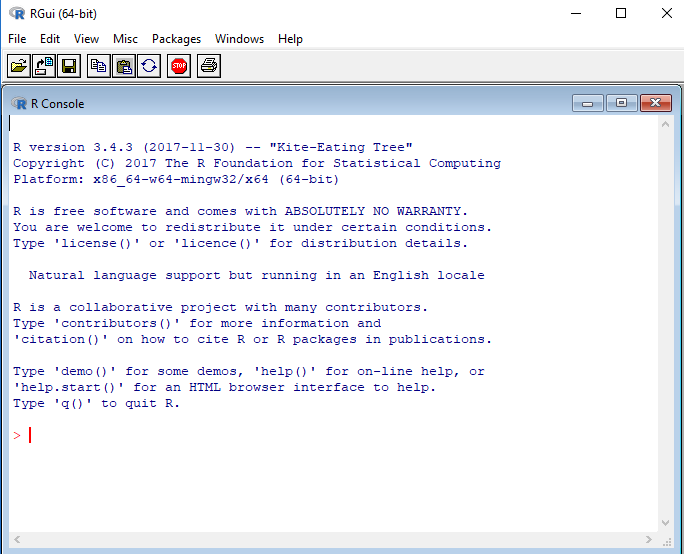Maximize the RGui main window

[621, 14]
